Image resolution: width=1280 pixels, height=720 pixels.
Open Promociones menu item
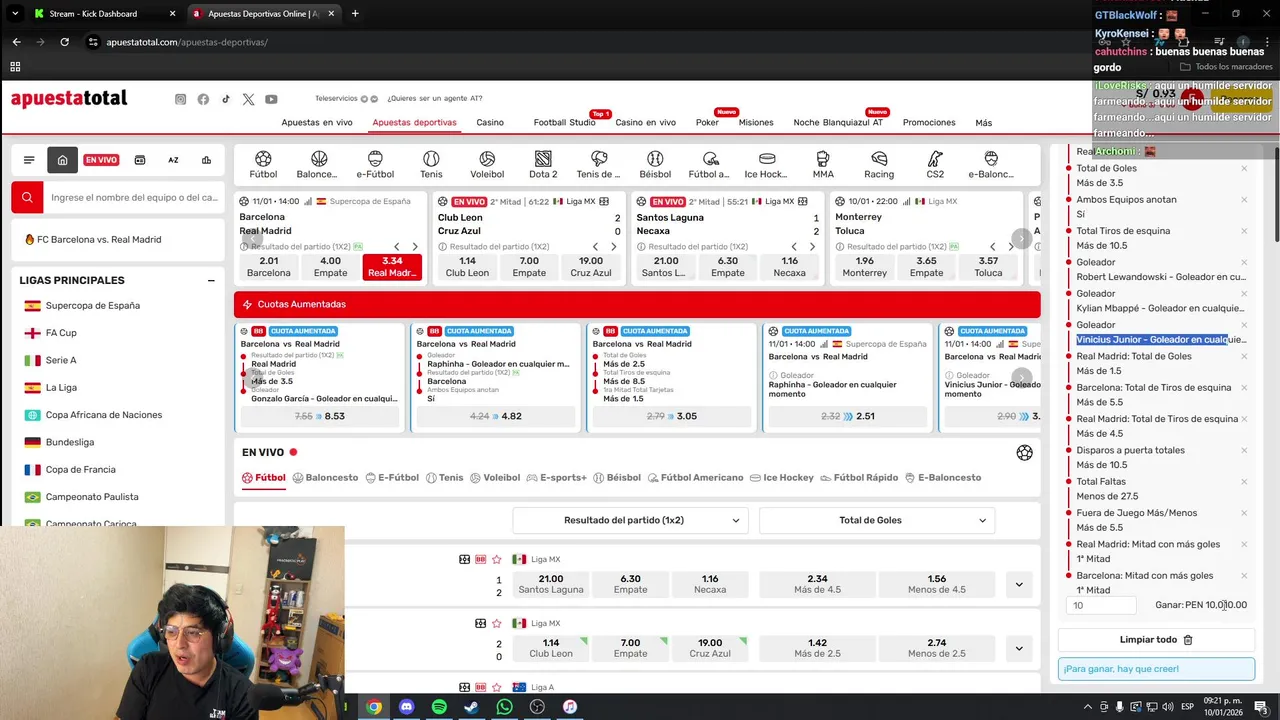[x=929, y=122]
